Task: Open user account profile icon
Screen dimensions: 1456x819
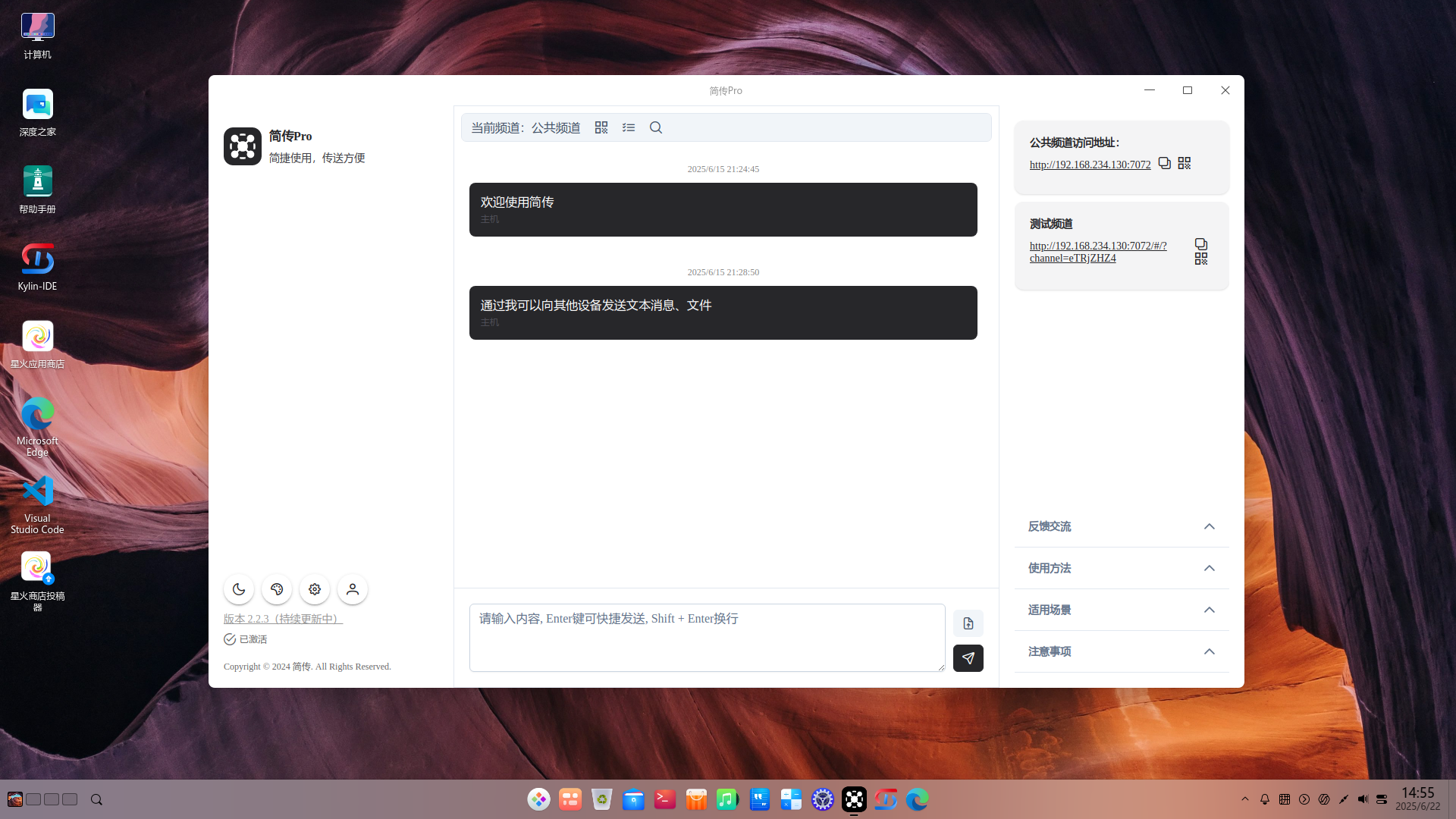Action: (353, 589)
